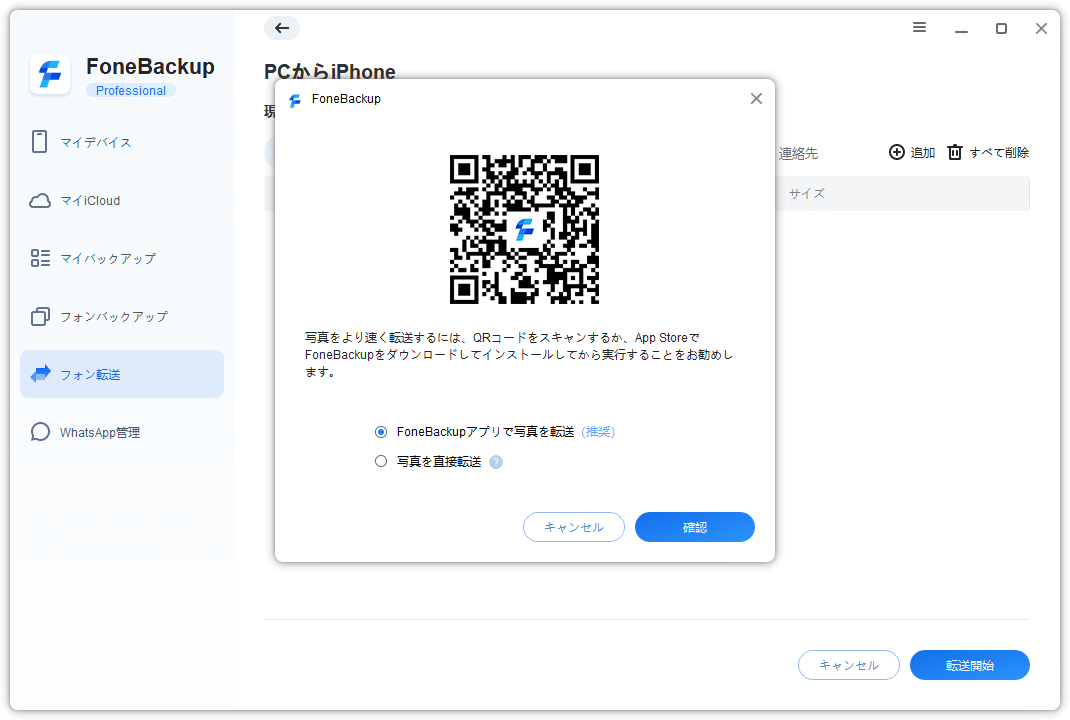
Task: Click the サイズ column header
Action: point(807,194)
